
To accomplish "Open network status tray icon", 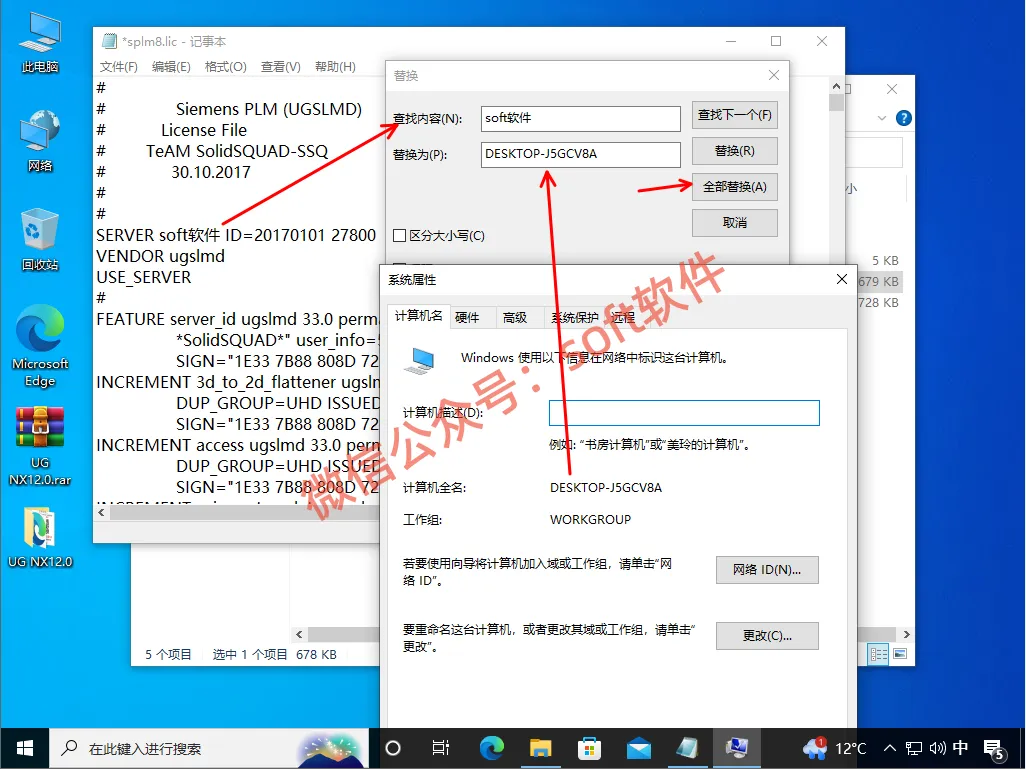I will (913, 748).
